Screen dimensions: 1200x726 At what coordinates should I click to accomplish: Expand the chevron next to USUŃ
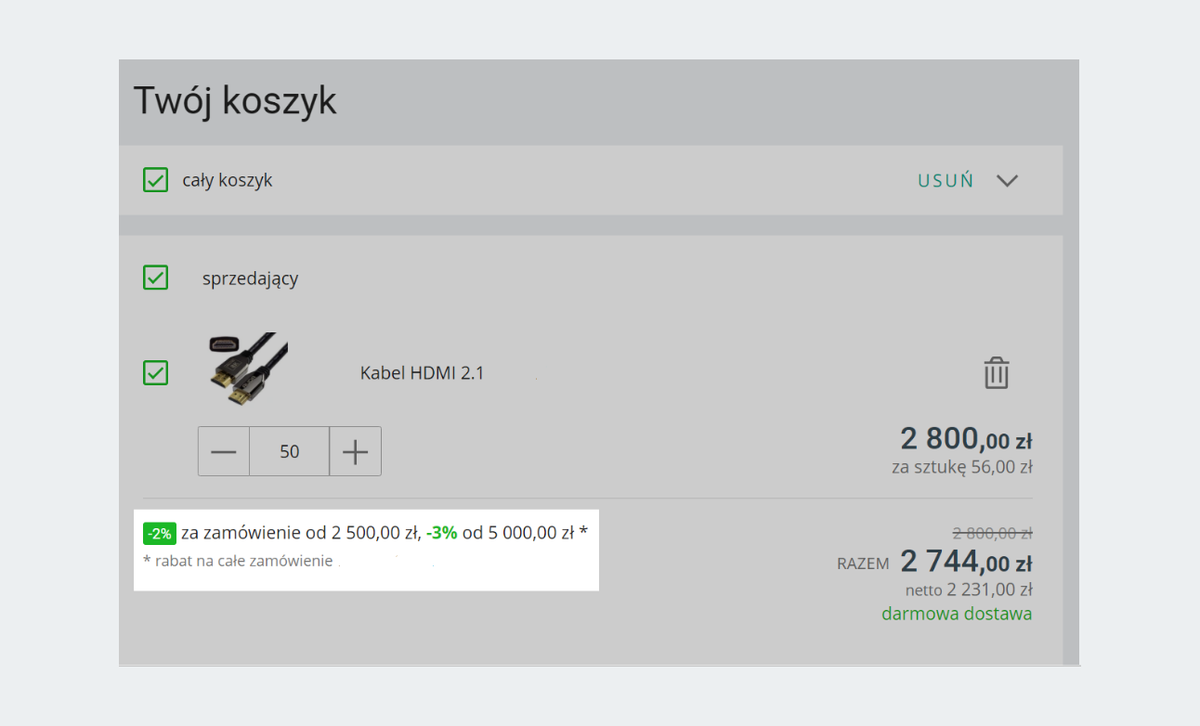pyautogui.click(x=1007, y=181)
